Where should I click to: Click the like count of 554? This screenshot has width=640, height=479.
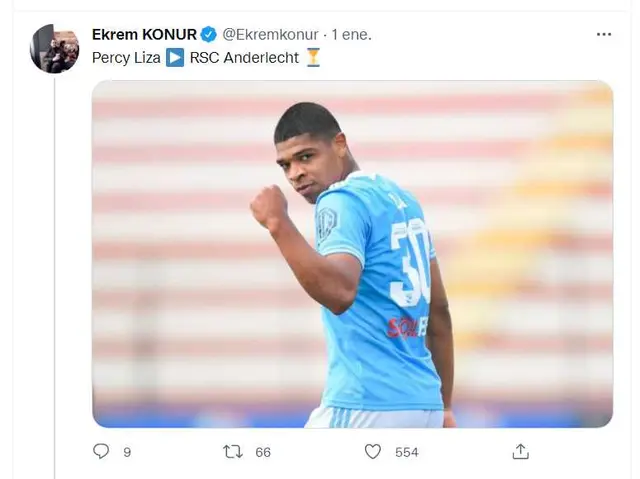(406, 452)
